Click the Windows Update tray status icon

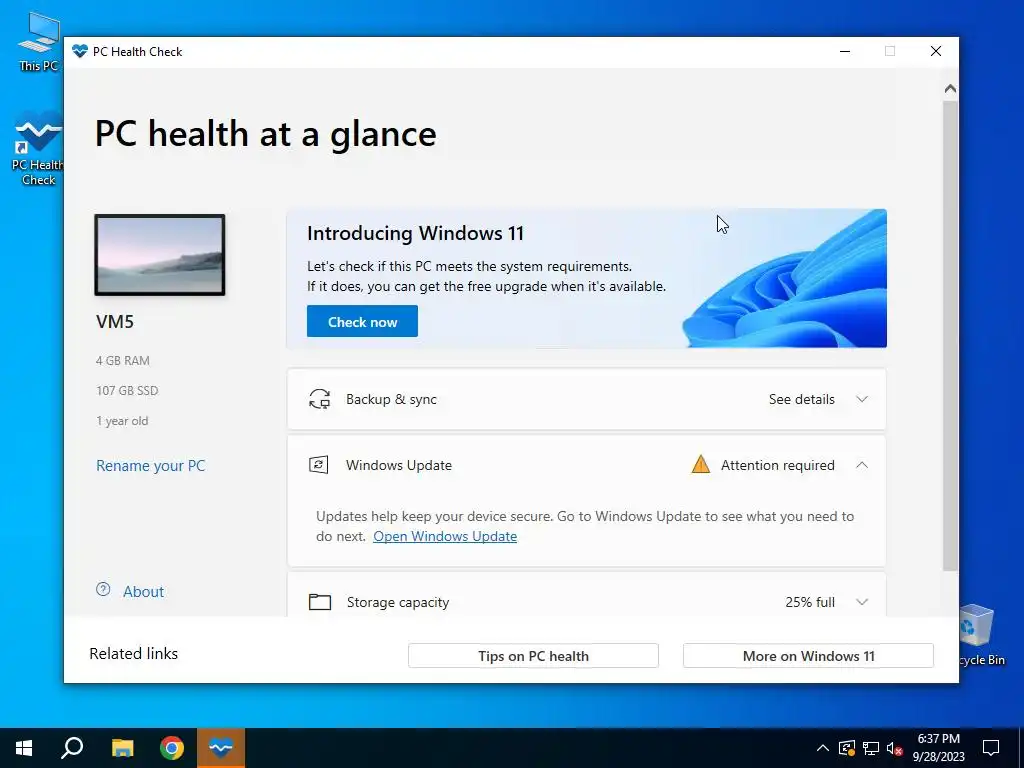pyautogui.click(x=846, y=748)
